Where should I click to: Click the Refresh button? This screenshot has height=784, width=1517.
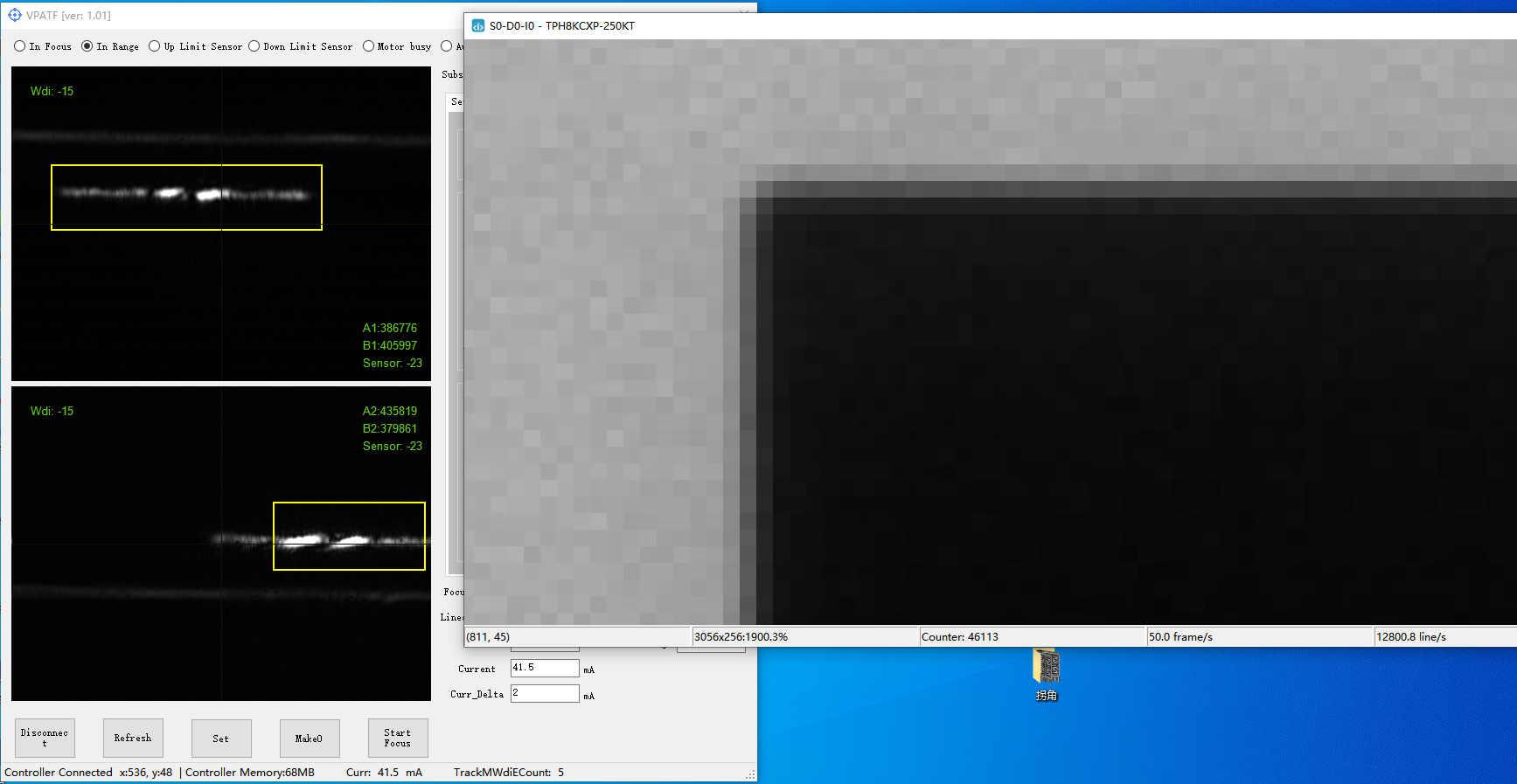(133, 738)
